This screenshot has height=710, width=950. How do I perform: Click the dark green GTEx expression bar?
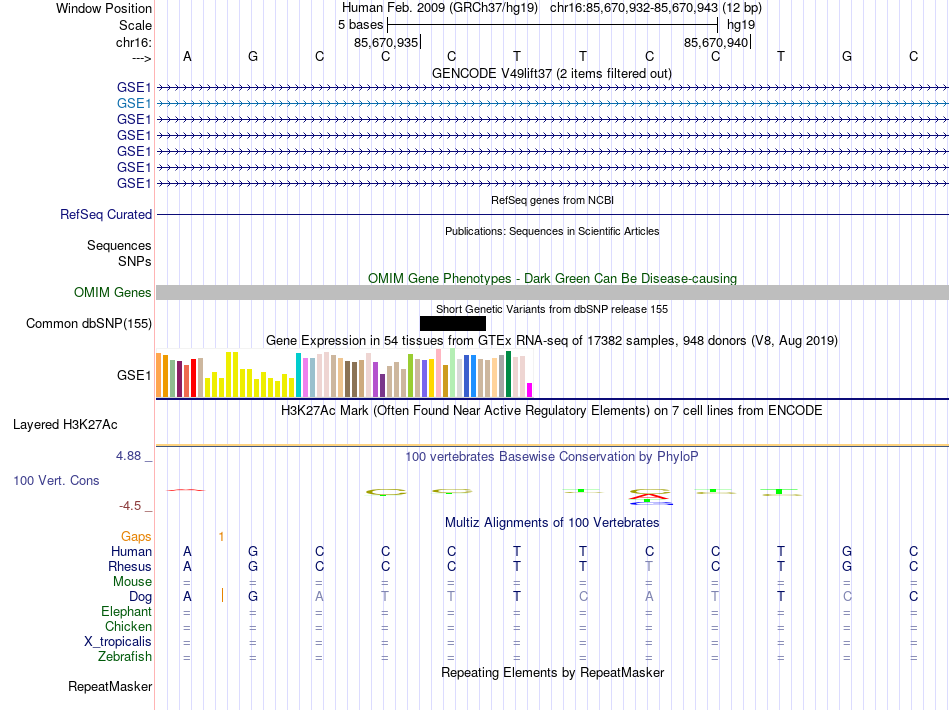[508, 374]
